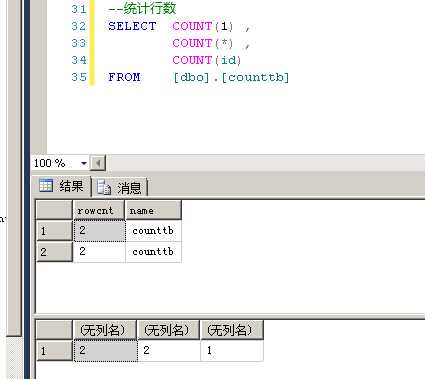This screenshot has height=379, width=425.
Task: Select all via lower grid corner cell
Action: click(54, 330)
